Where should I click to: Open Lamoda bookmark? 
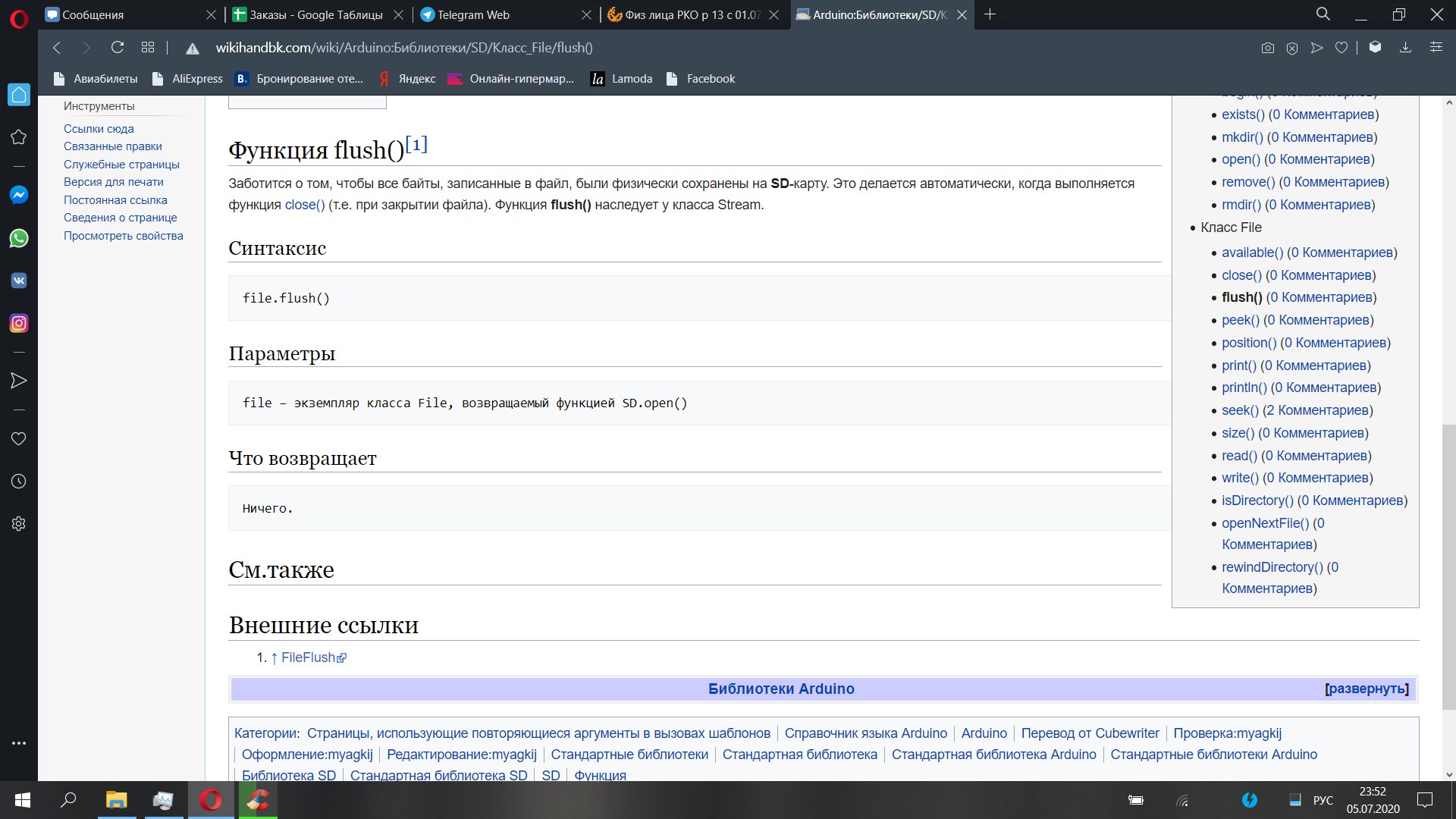[622, 79]
